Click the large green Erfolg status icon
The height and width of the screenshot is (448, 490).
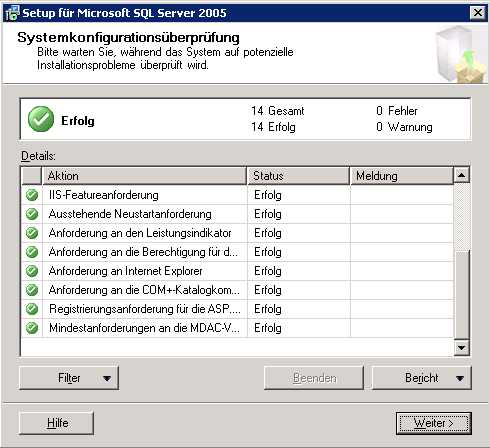coord(41,119)
